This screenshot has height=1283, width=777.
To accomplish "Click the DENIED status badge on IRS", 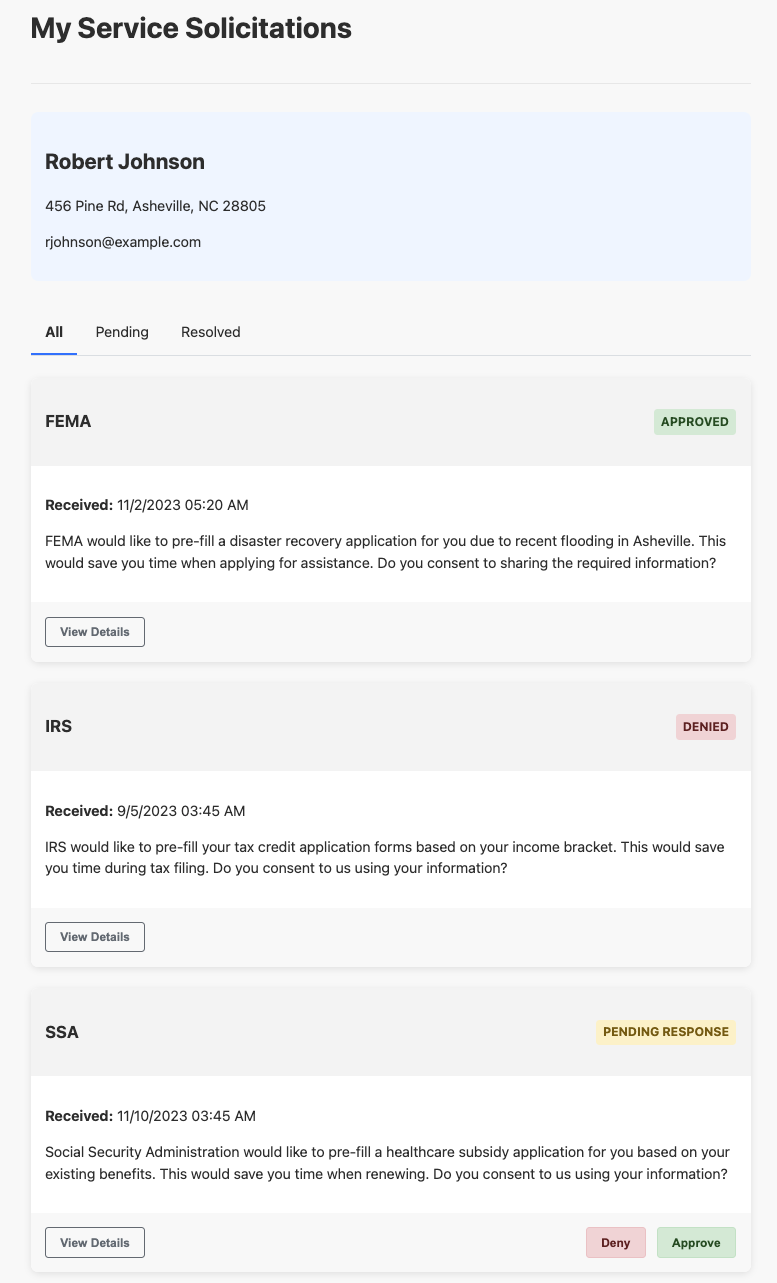I will 706,727.
